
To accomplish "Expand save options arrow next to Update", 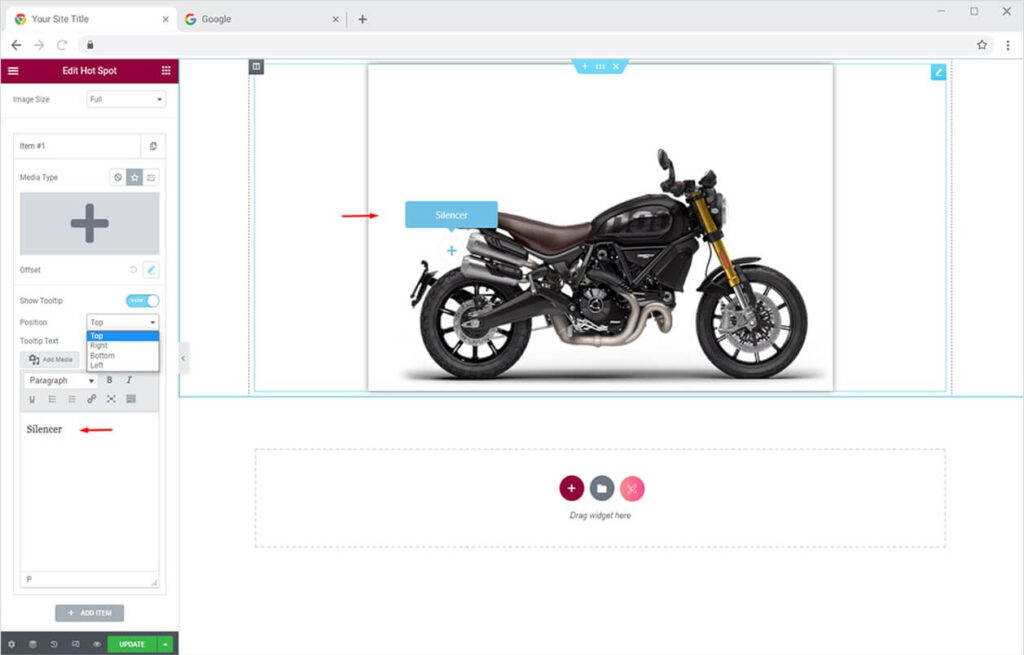I will point(165,644).
